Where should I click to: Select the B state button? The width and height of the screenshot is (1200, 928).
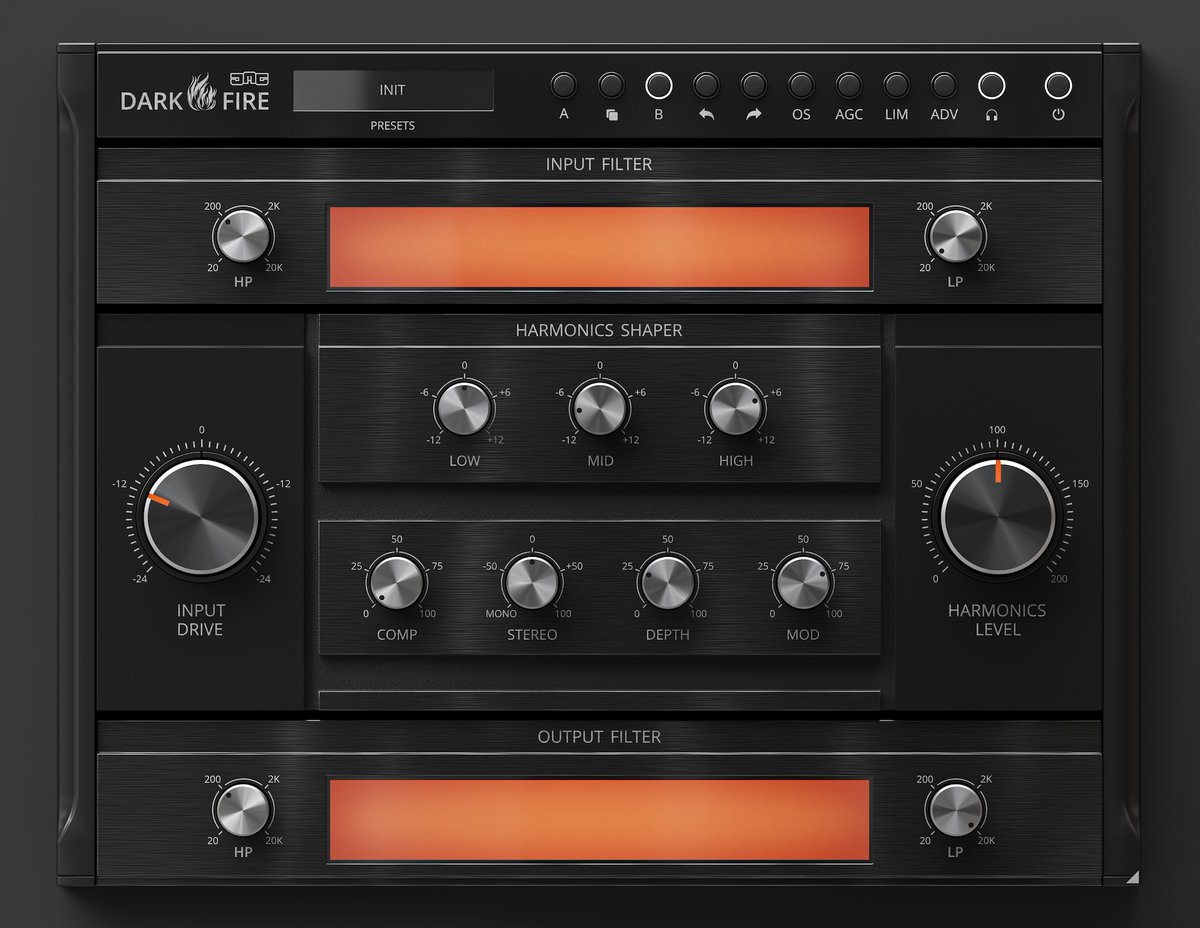coord(658,84)
